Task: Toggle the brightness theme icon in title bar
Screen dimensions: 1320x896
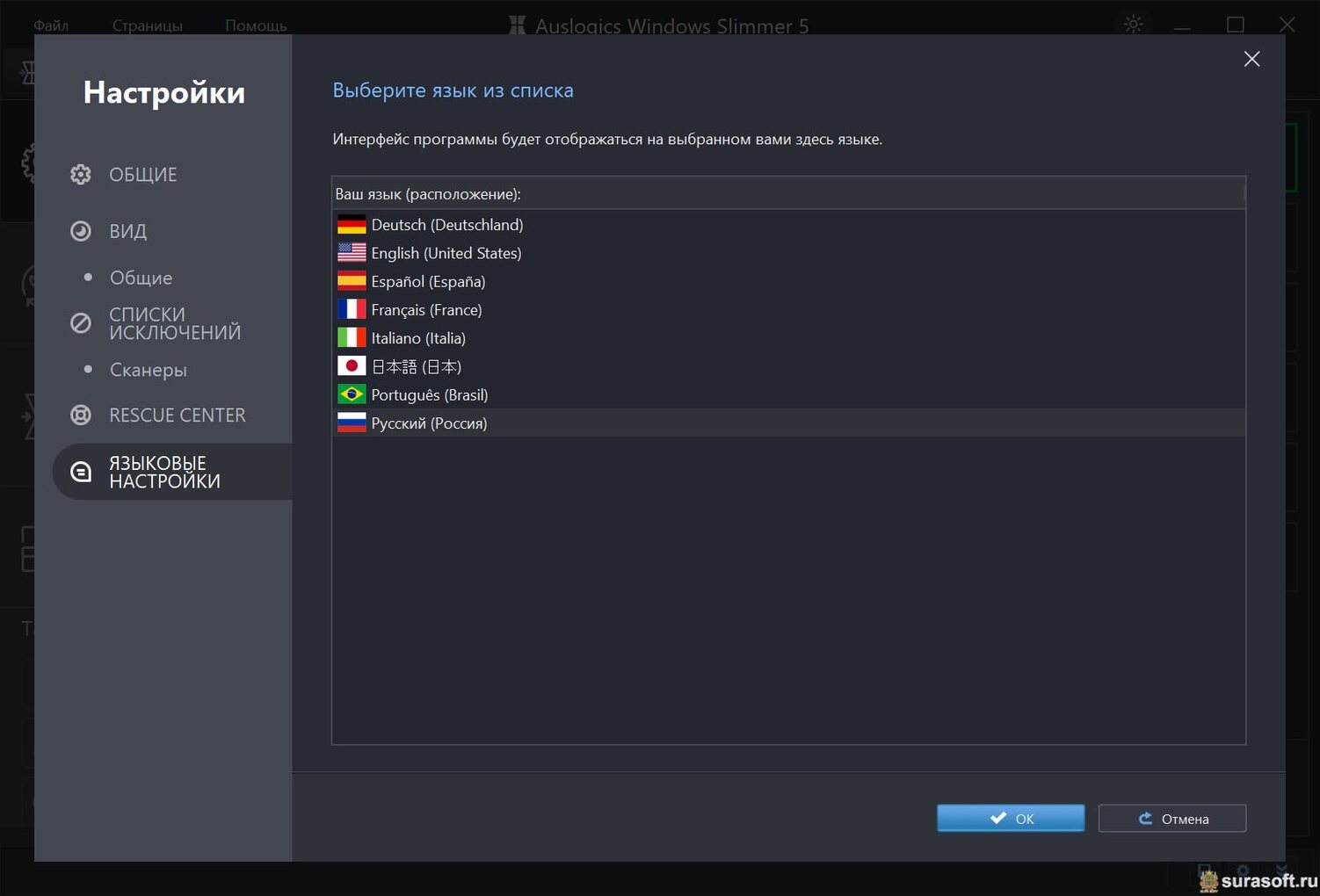Action: [1133, 25]
